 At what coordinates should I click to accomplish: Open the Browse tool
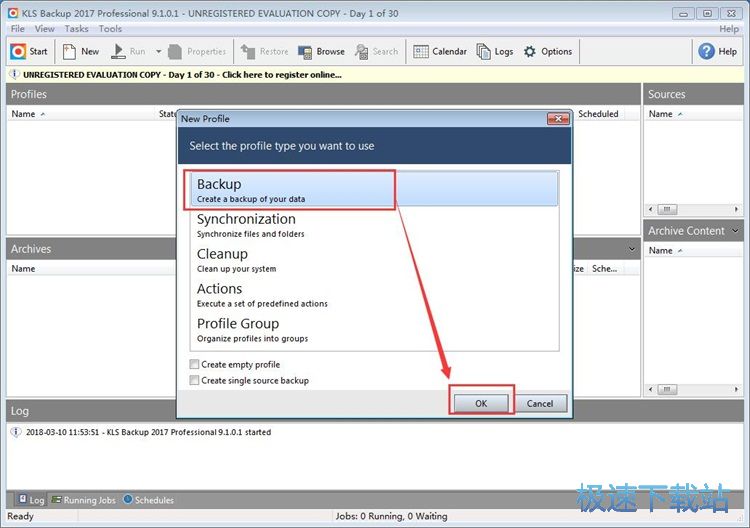[321, 51]
